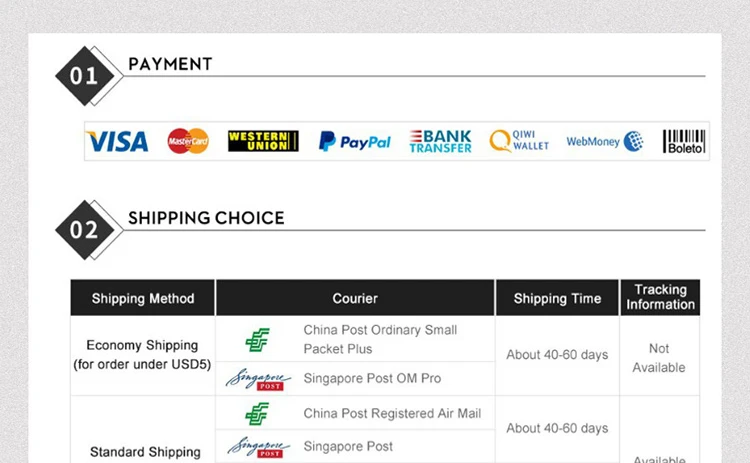Image resolution: width=750 pixels, height=463 pixels.
Task: Click the 01 diamond badge
Action: coord(85,75)
